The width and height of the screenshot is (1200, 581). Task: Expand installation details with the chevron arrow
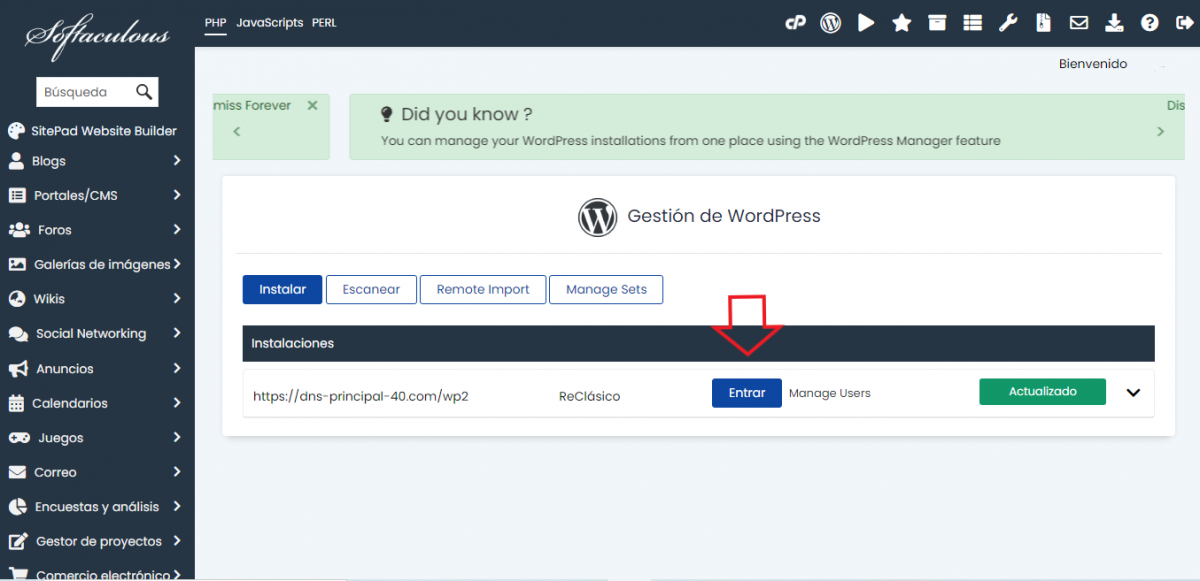1133,393
